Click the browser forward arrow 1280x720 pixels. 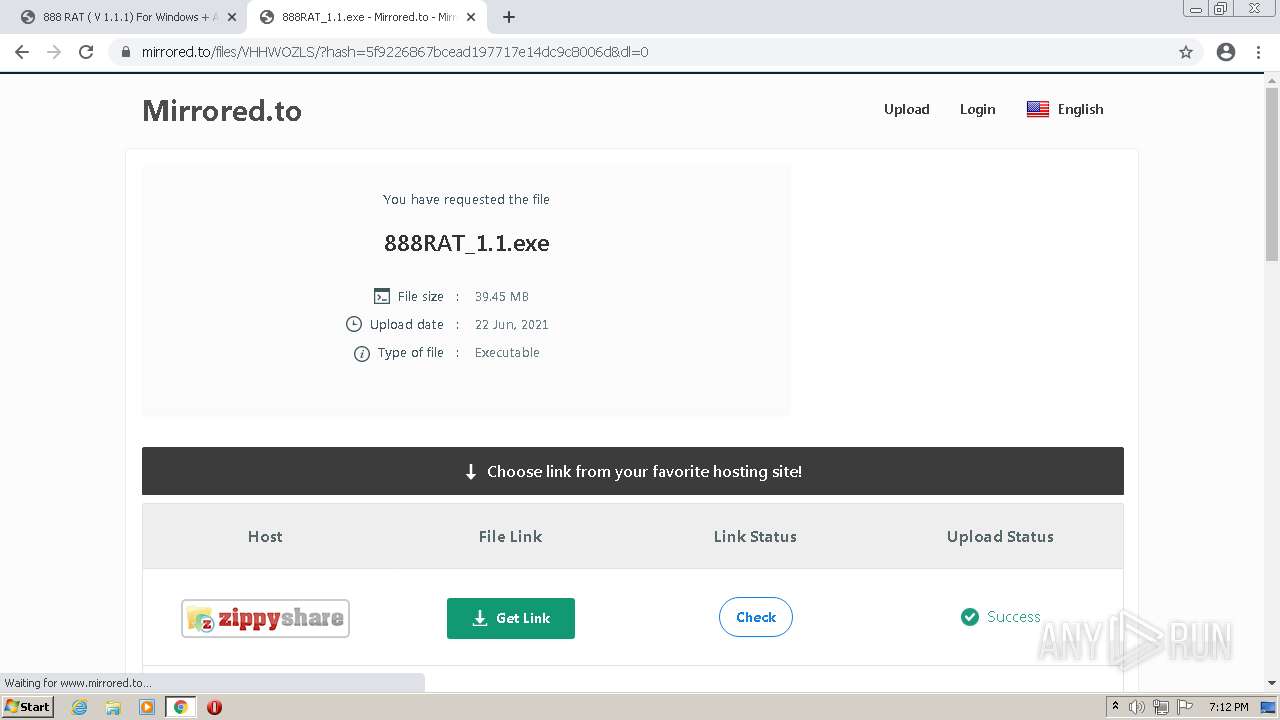point(54,52)
